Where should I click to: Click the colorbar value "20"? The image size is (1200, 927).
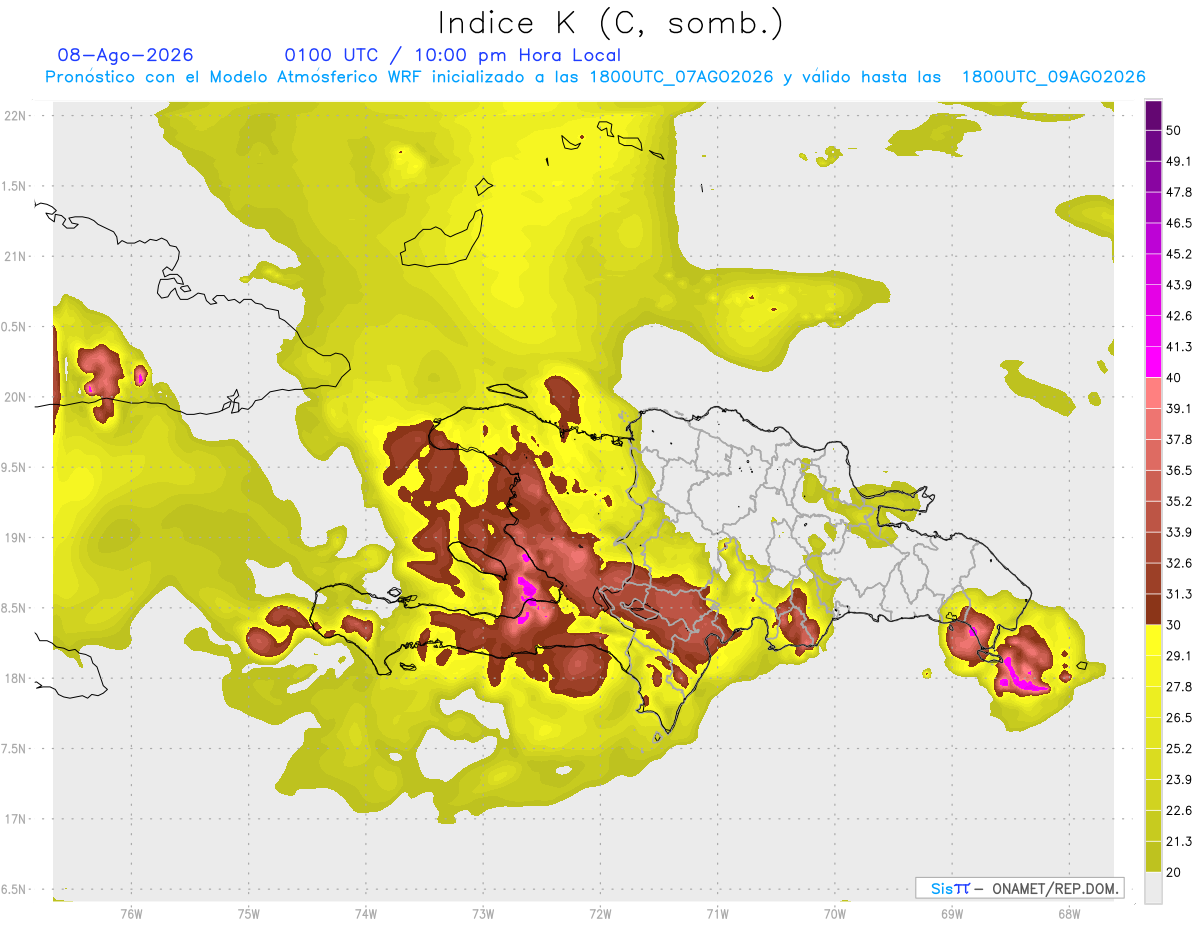tap(1174, 872)
